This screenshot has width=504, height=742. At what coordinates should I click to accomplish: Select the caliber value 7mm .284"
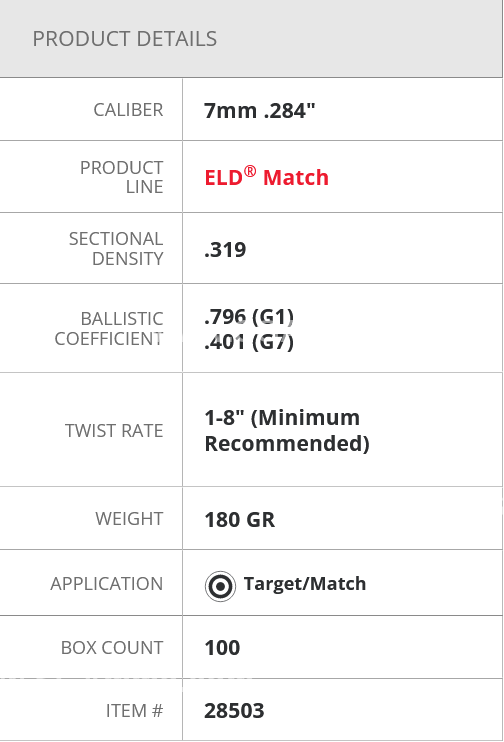(x=260, y=111)
